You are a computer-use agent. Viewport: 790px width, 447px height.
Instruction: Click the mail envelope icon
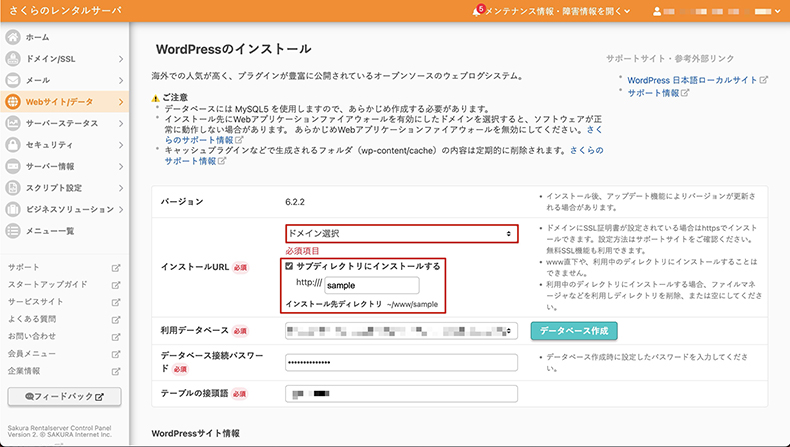click(x=13, y=80)
